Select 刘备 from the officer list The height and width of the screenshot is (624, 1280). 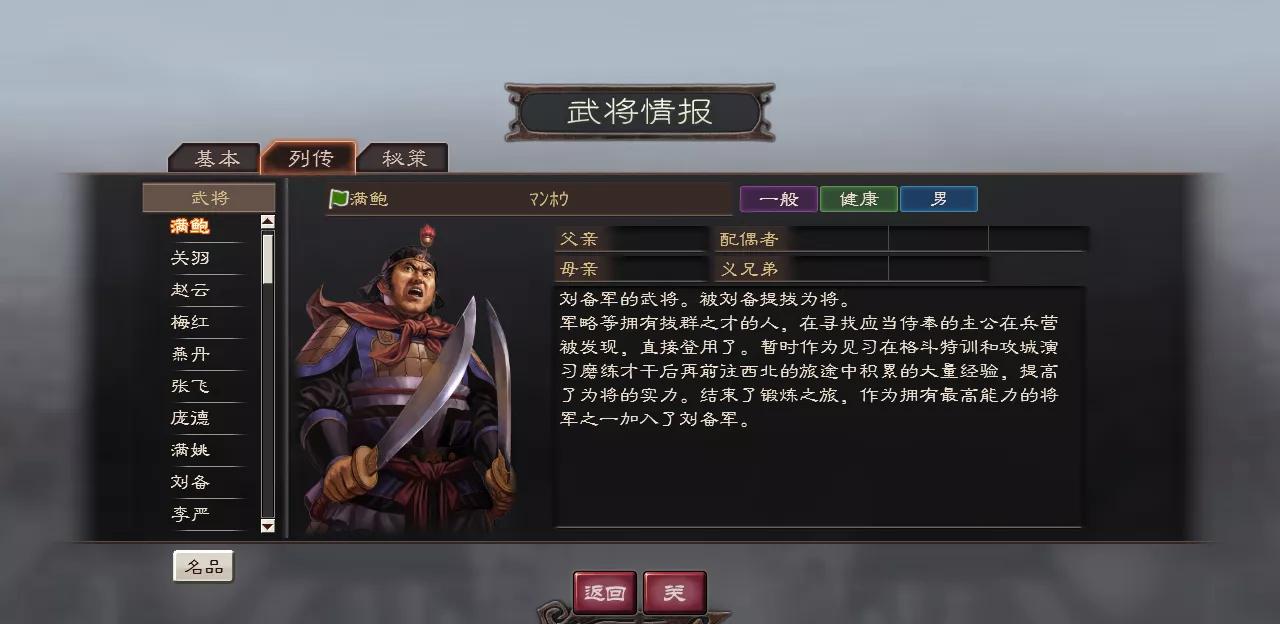click(190, 482)
